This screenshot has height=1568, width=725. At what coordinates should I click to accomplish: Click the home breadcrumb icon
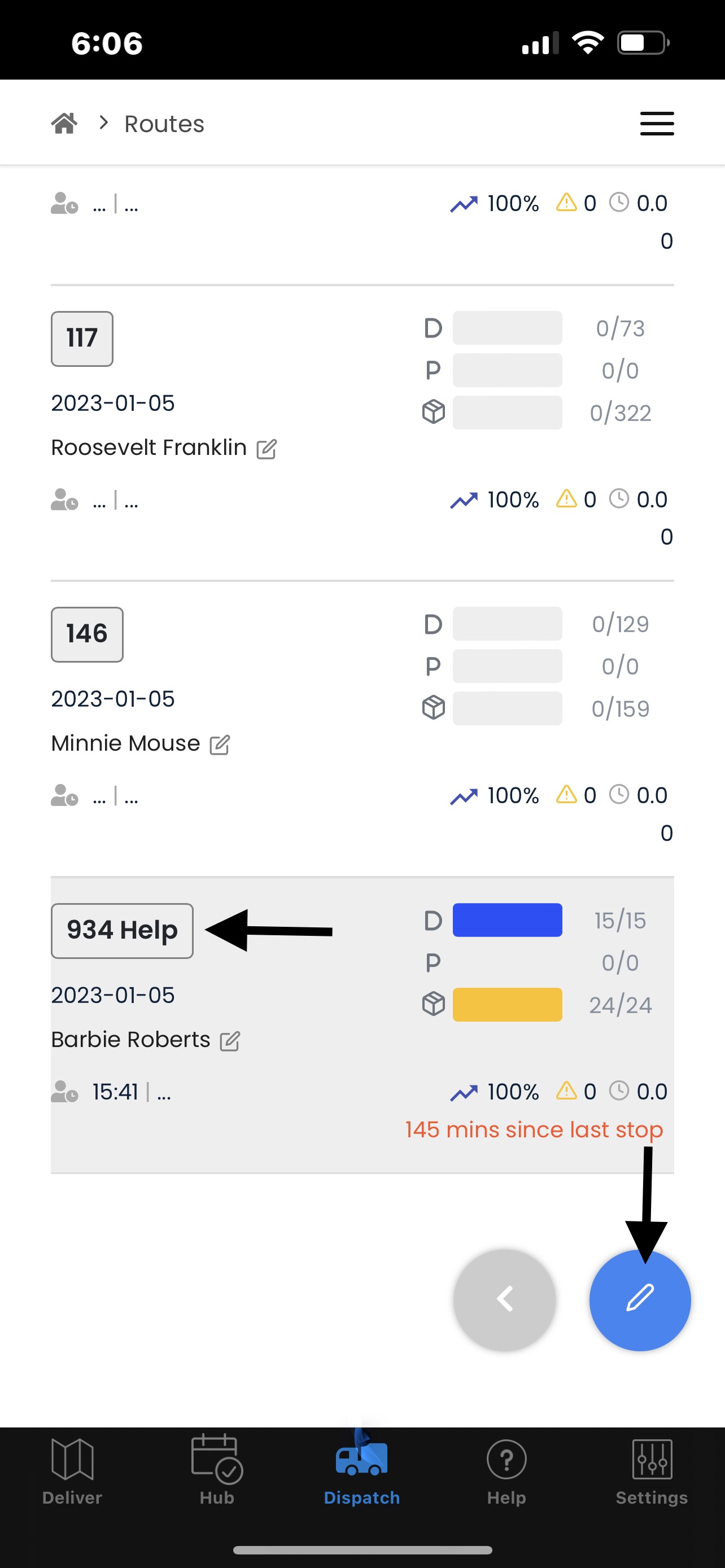(x=63, y=122)
